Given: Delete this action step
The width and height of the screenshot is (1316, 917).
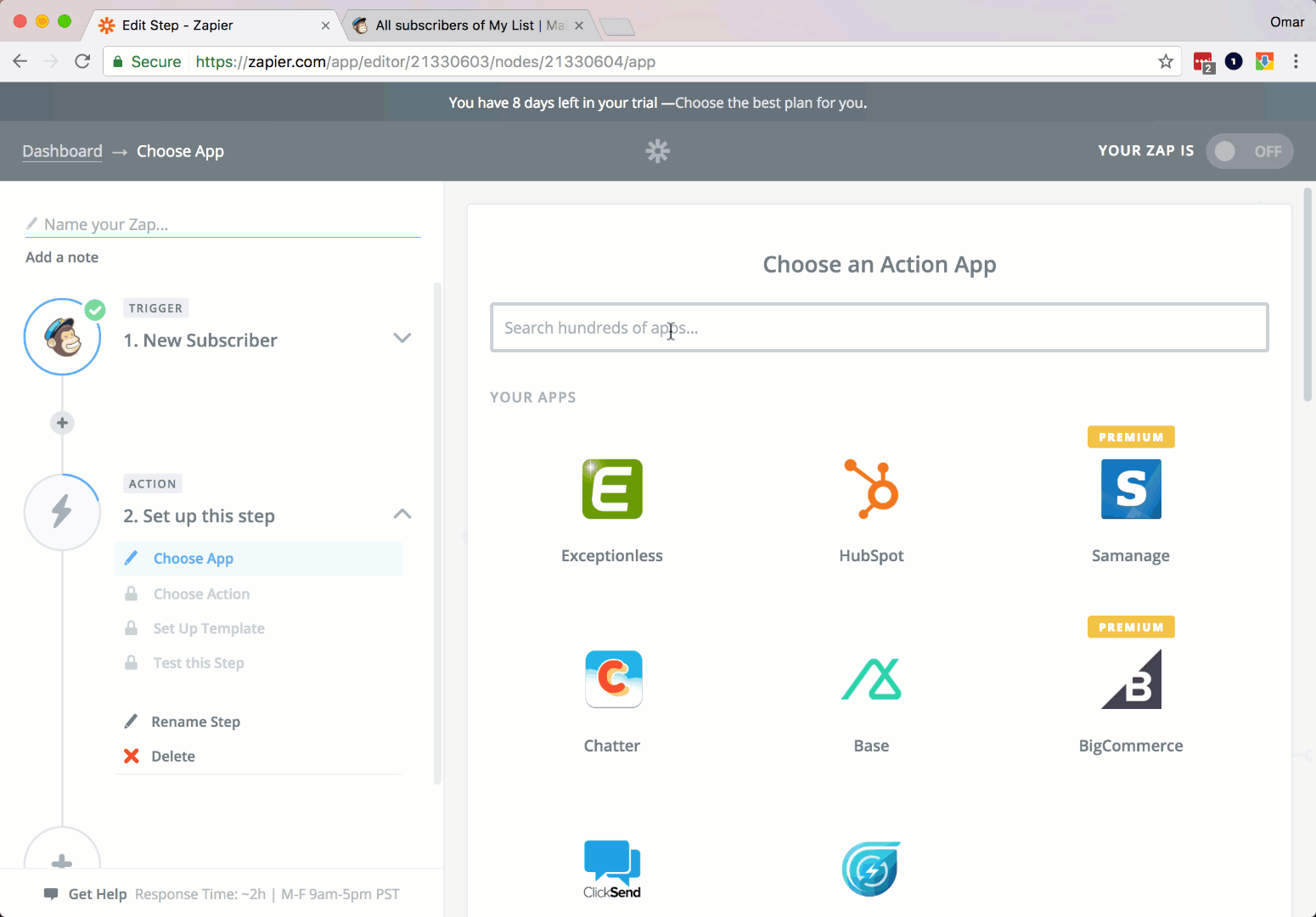Looking at the screenshot, I should (173, 757).
